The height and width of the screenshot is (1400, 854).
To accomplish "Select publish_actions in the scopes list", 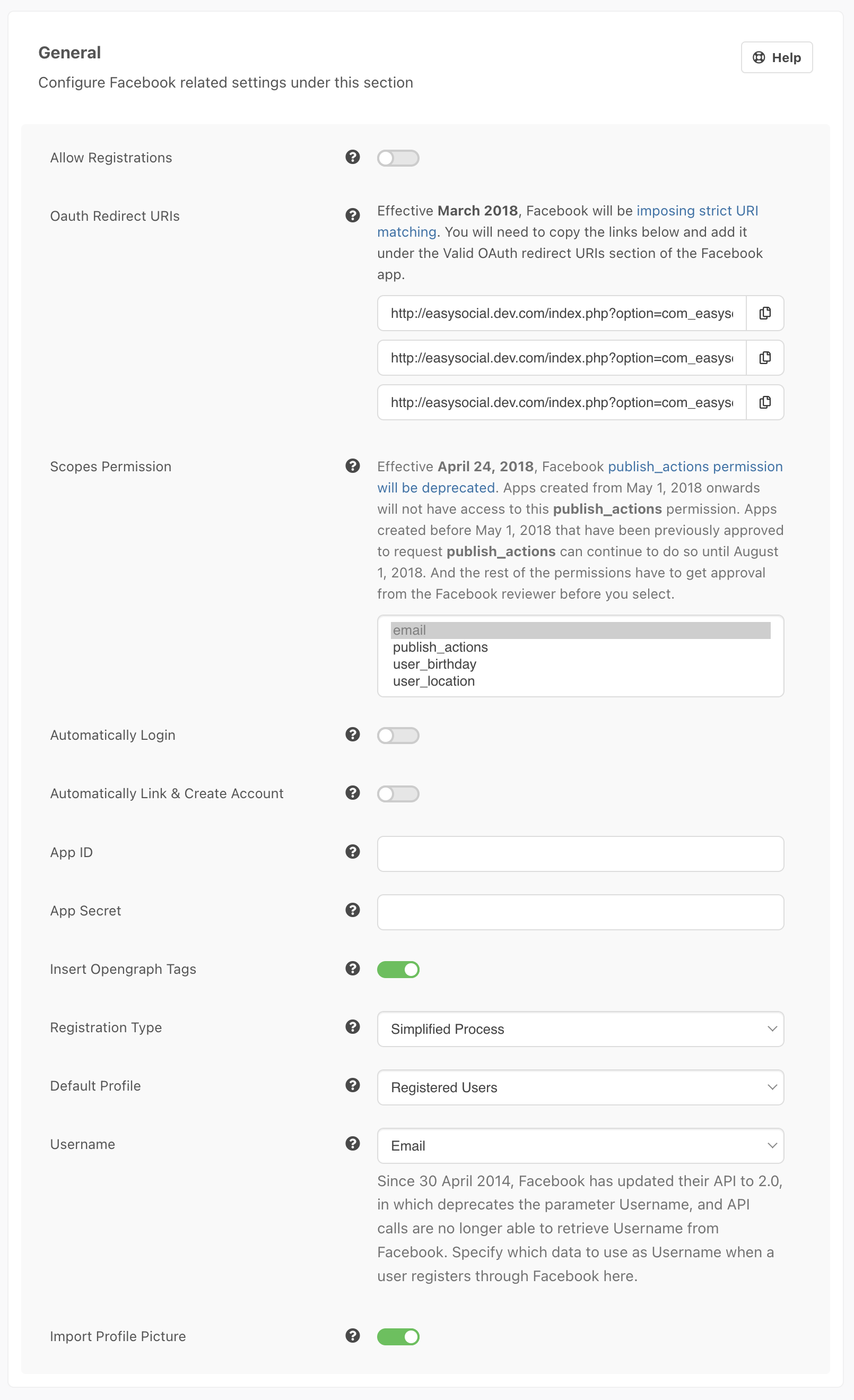I will 580,647.
